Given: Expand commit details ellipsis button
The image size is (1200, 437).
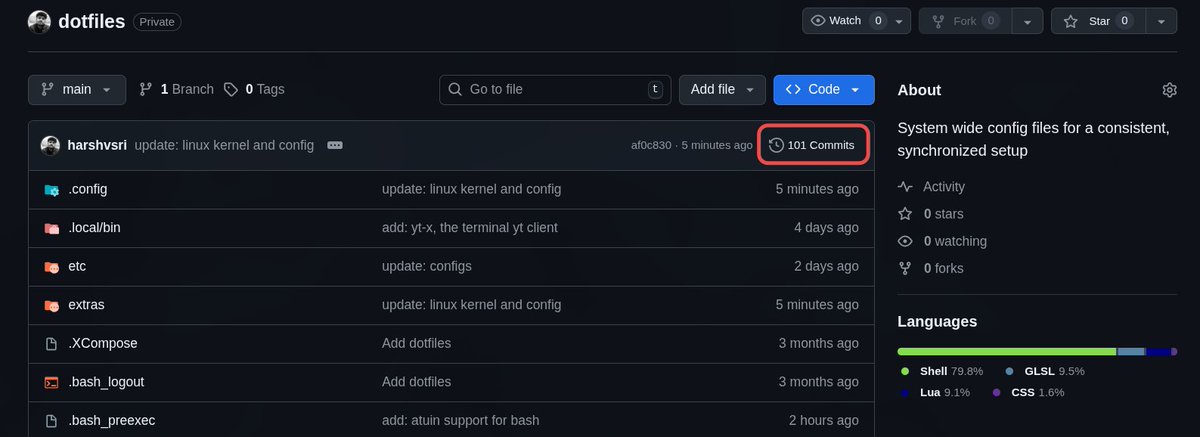Looking at the screenshot, I should click(335, 145).
